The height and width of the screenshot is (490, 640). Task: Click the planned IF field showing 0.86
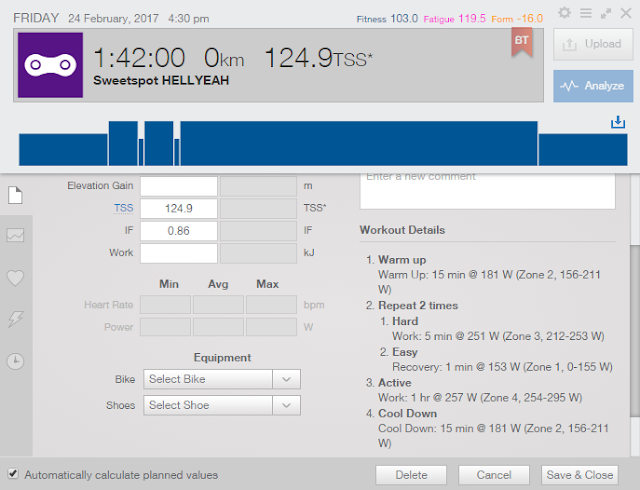pos(179,231)
